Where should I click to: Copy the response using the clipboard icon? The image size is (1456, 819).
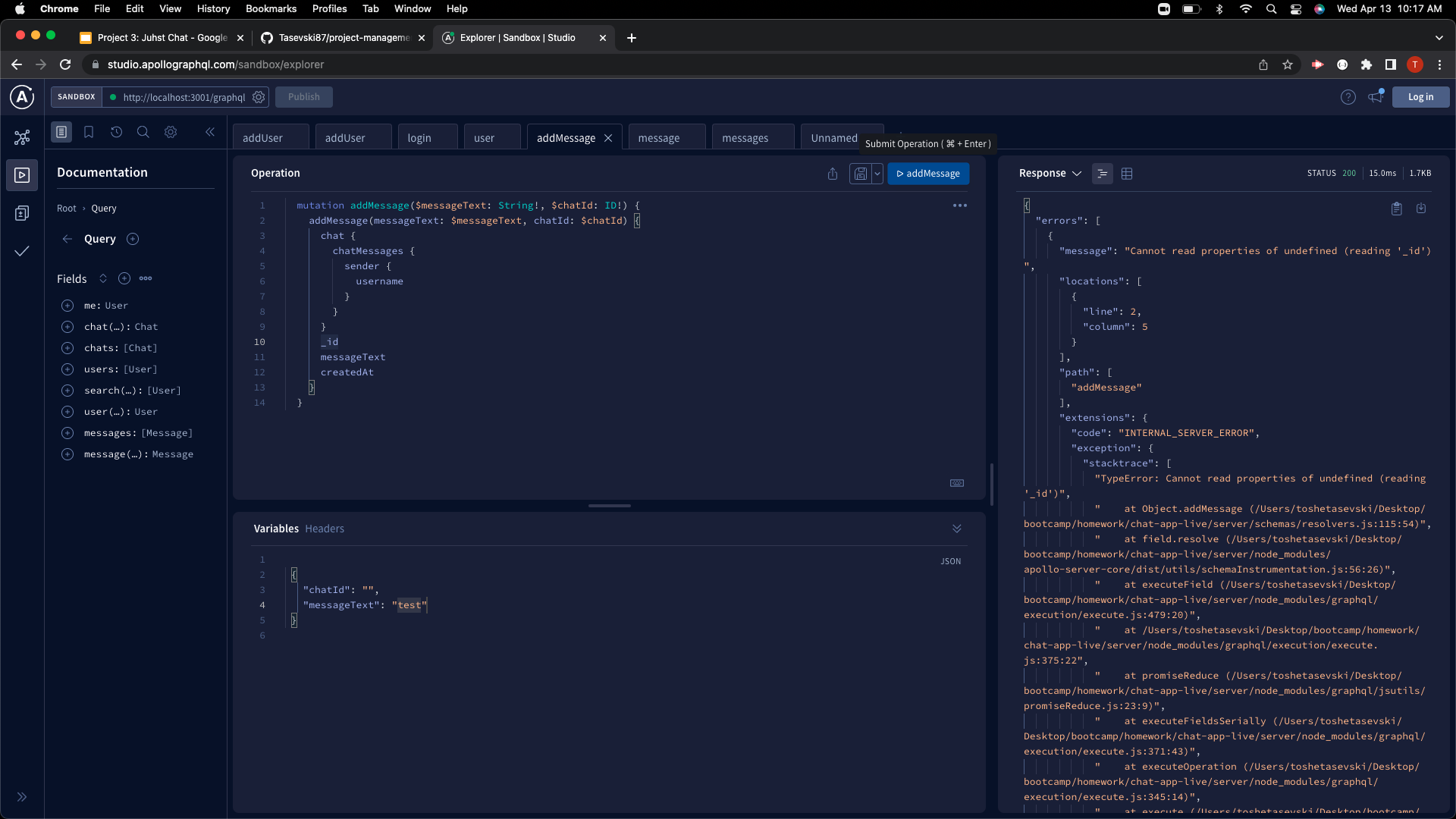pyautogui.click(x=1396, y=209)
